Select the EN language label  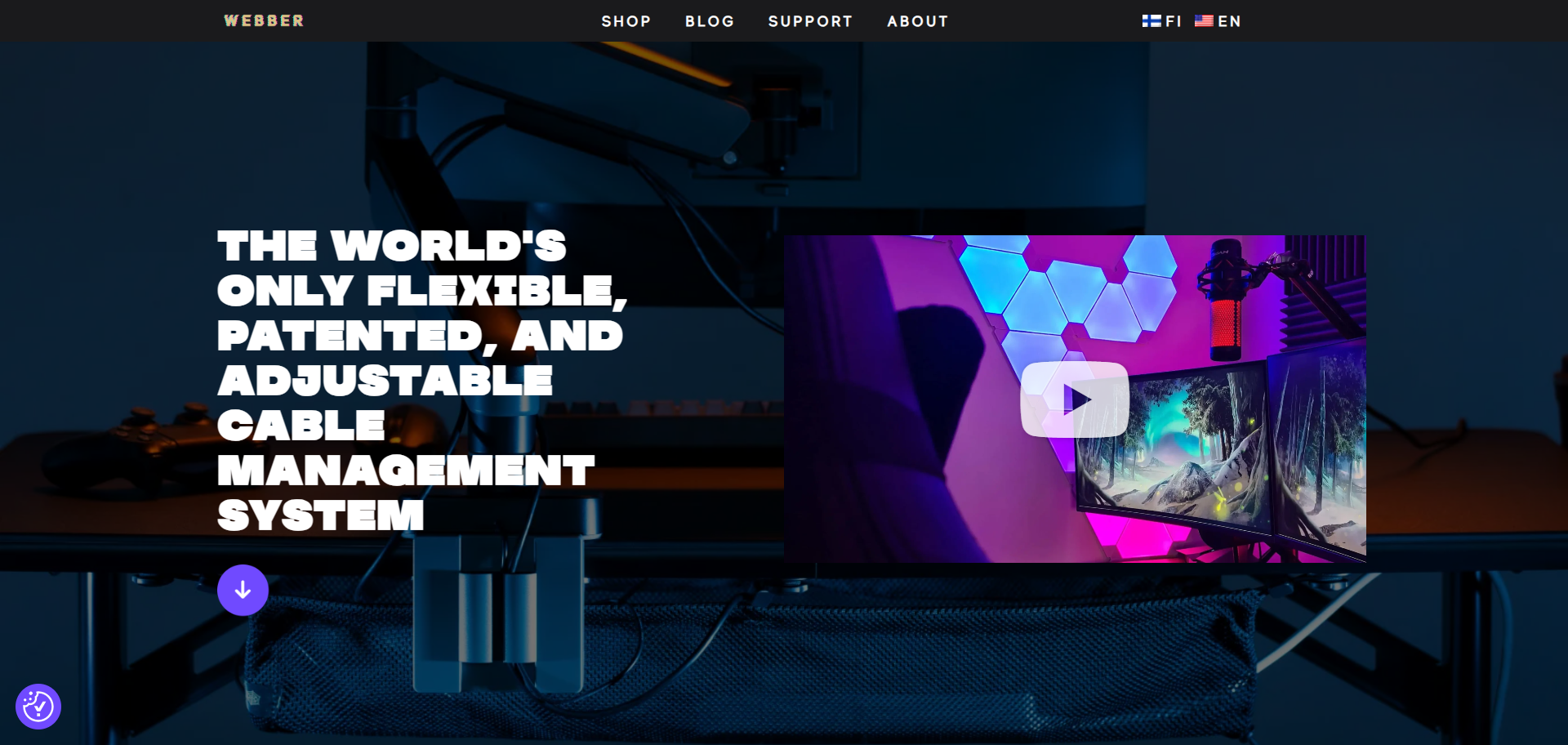(x=1229, y=22)
